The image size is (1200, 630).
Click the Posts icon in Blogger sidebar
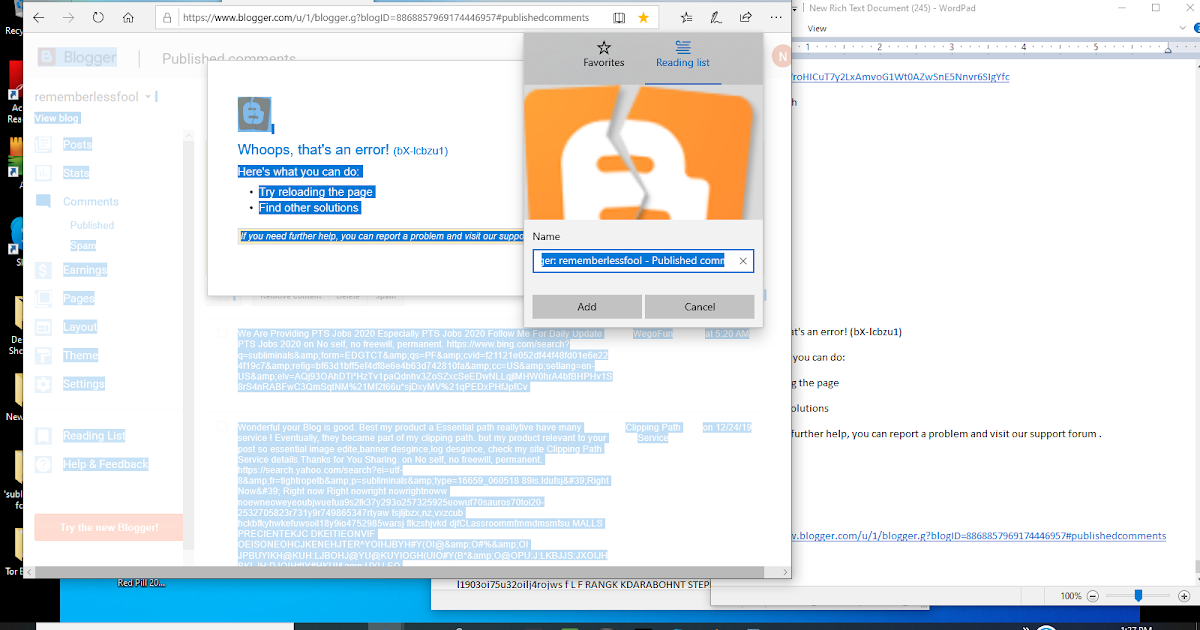coord(43,144)
